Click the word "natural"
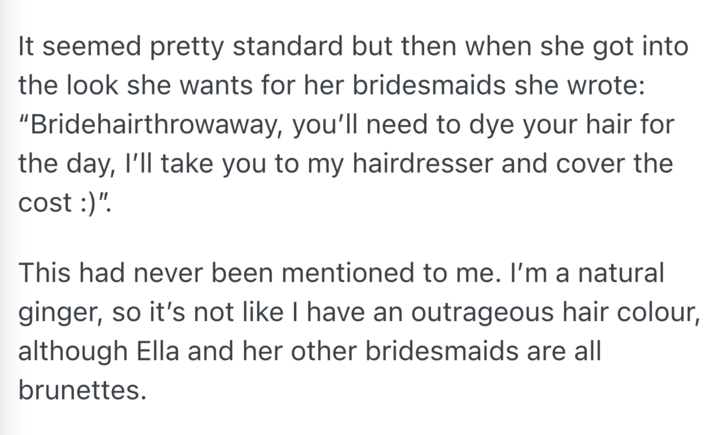The image size is (716, 435). [629, 273]
